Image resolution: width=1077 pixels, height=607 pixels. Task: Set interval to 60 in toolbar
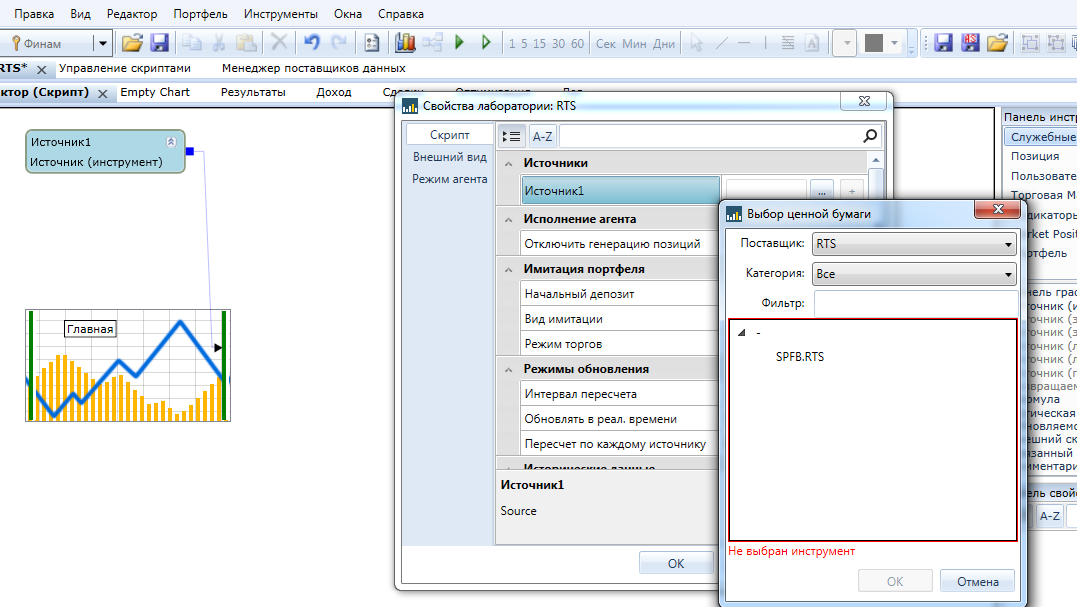pos(578,44)
